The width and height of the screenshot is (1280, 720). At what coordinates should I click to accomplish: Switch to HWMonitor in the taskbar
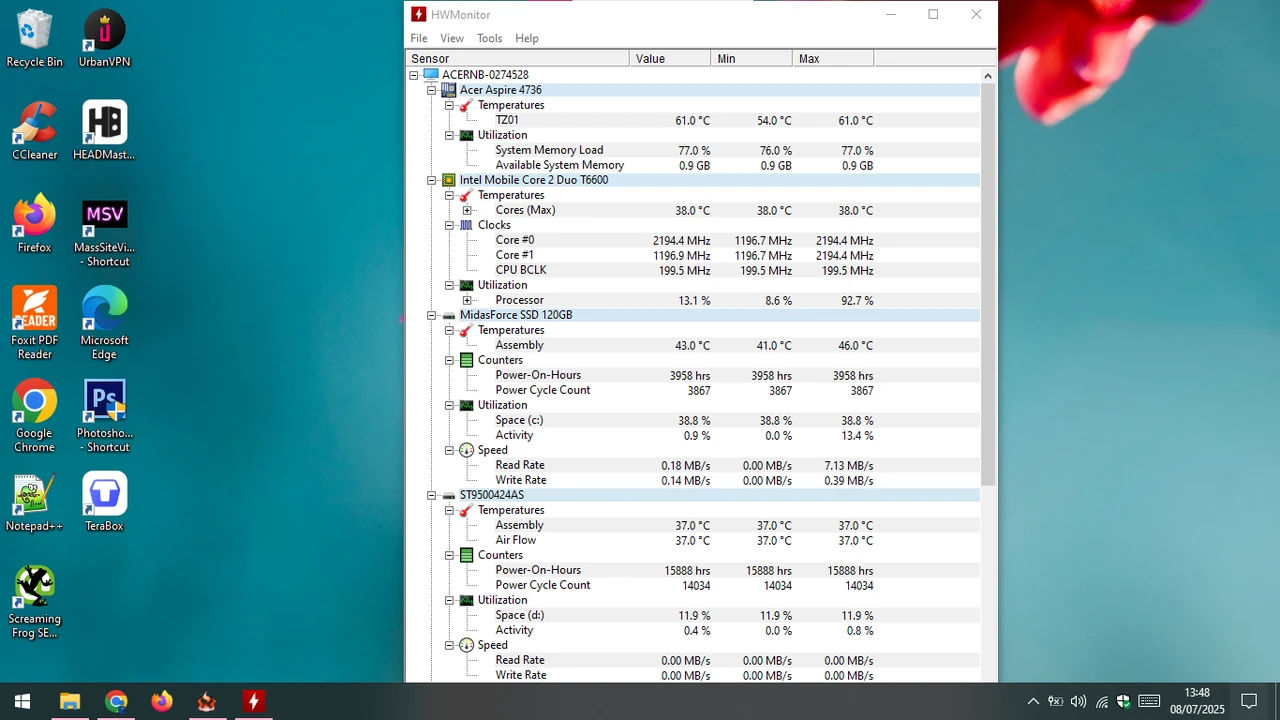(253, 701)
